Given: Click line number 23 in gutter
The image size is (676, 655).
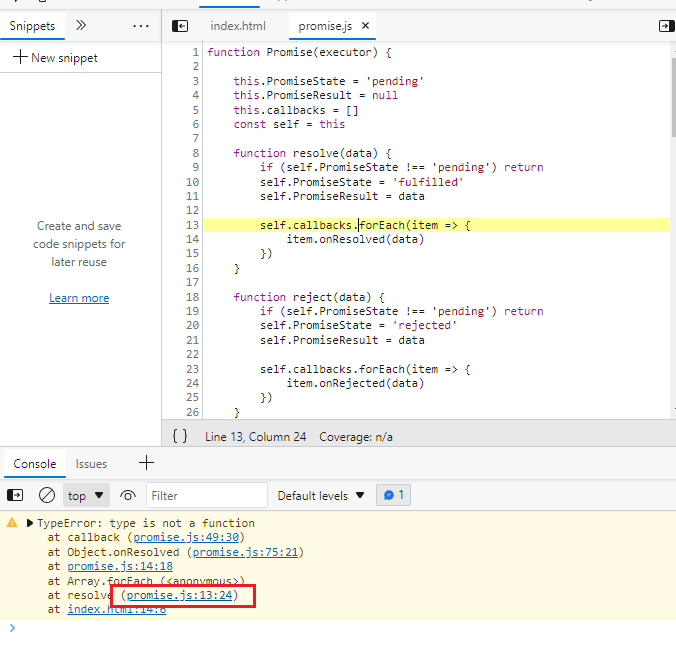Looking at the screenshot, I should 192,369.
